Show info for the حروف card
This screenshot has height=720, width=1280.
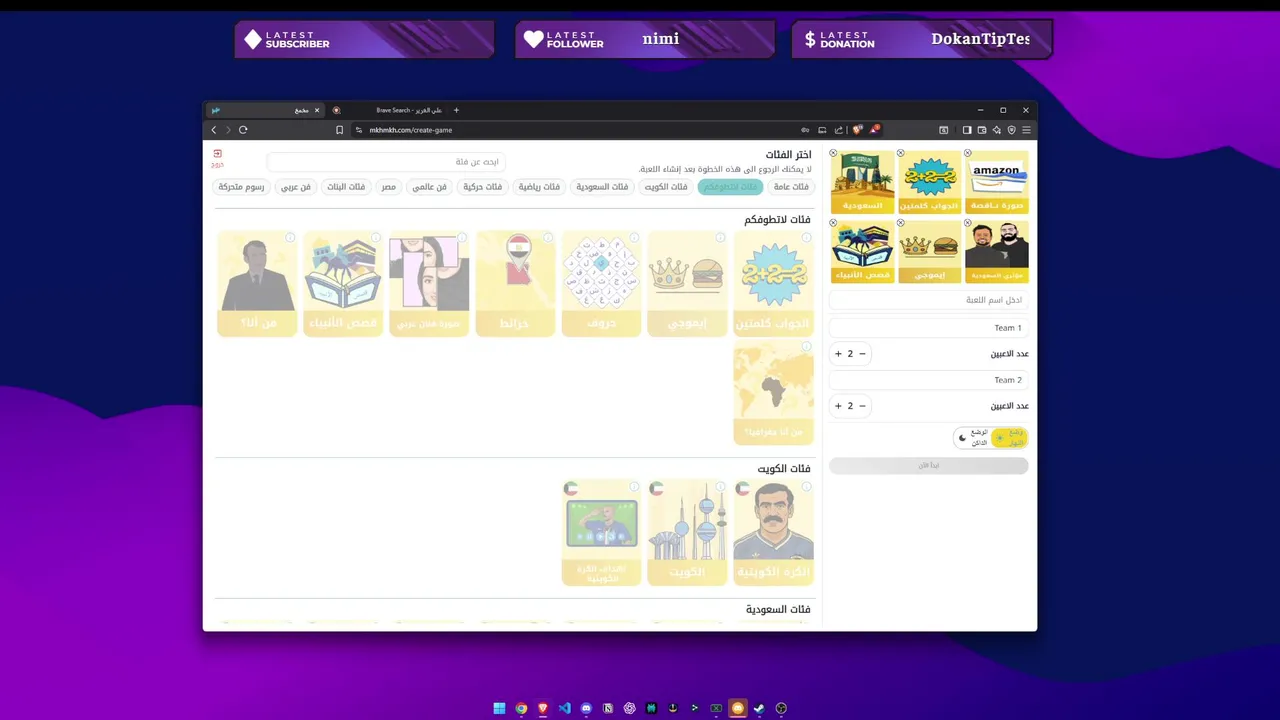pos(634,238)
